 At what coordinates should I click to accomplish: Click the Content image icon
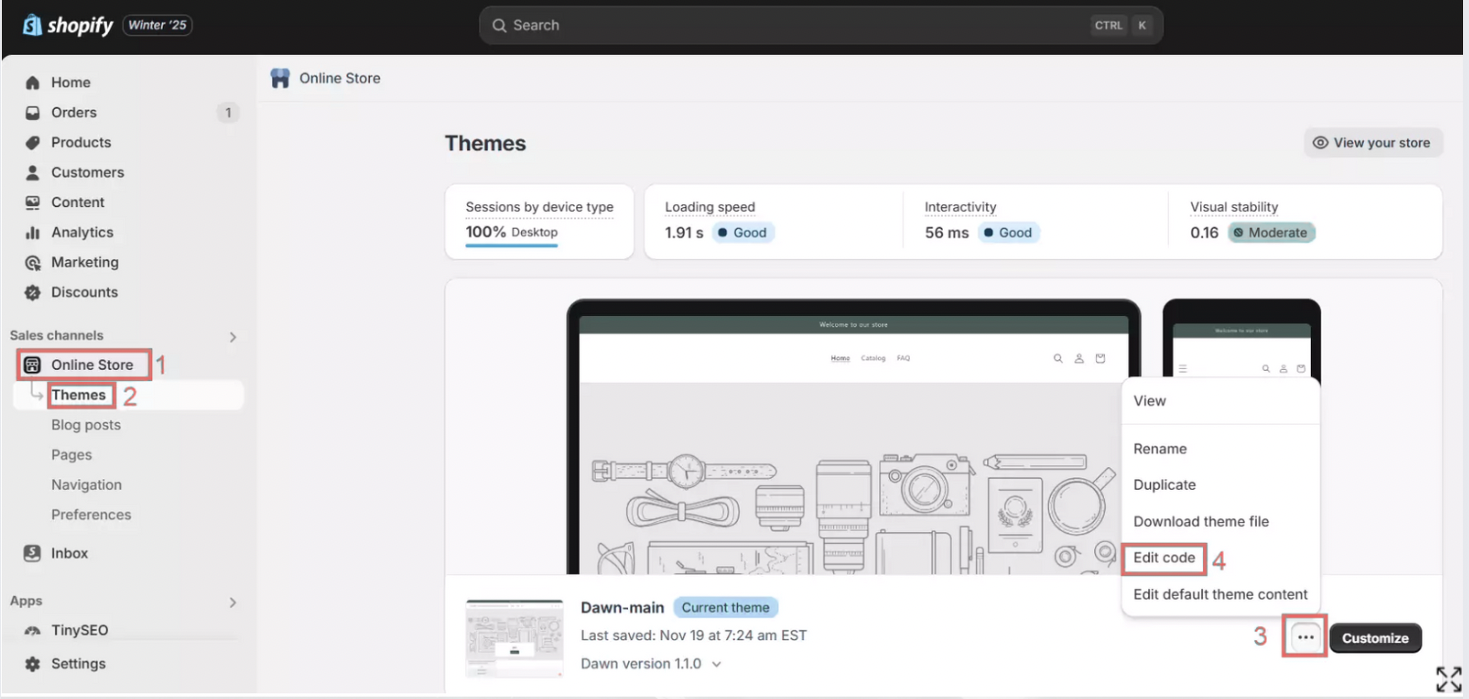point(33,202)
